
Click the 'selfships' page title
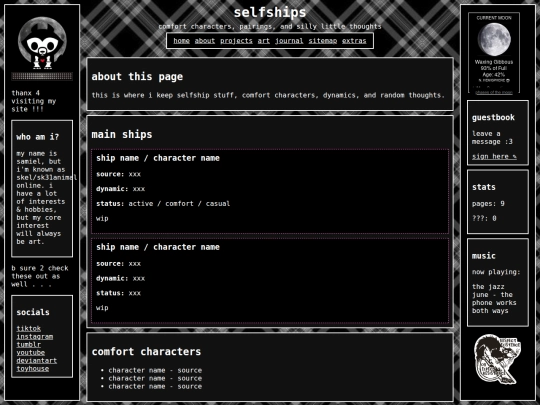pyautogui.click(x=270, y=13)
